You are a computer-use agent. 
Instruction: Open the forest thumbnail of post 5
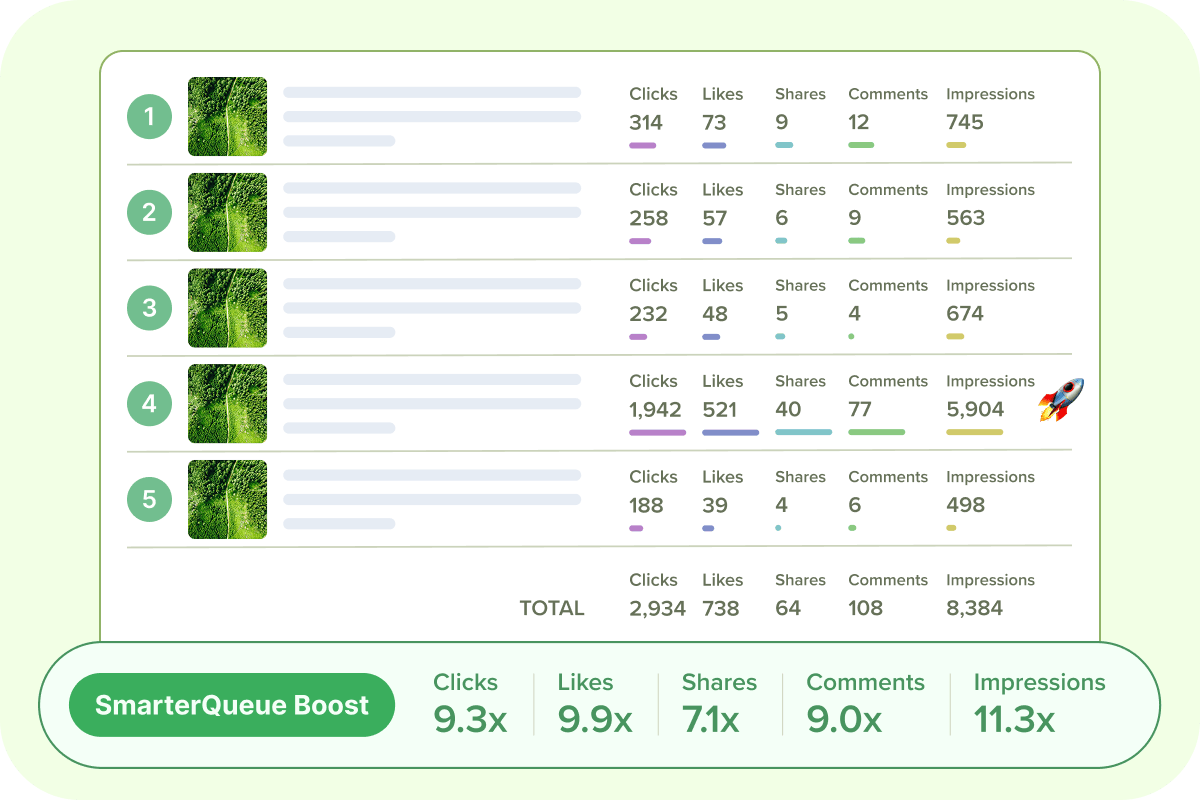(x=228, y=499)
